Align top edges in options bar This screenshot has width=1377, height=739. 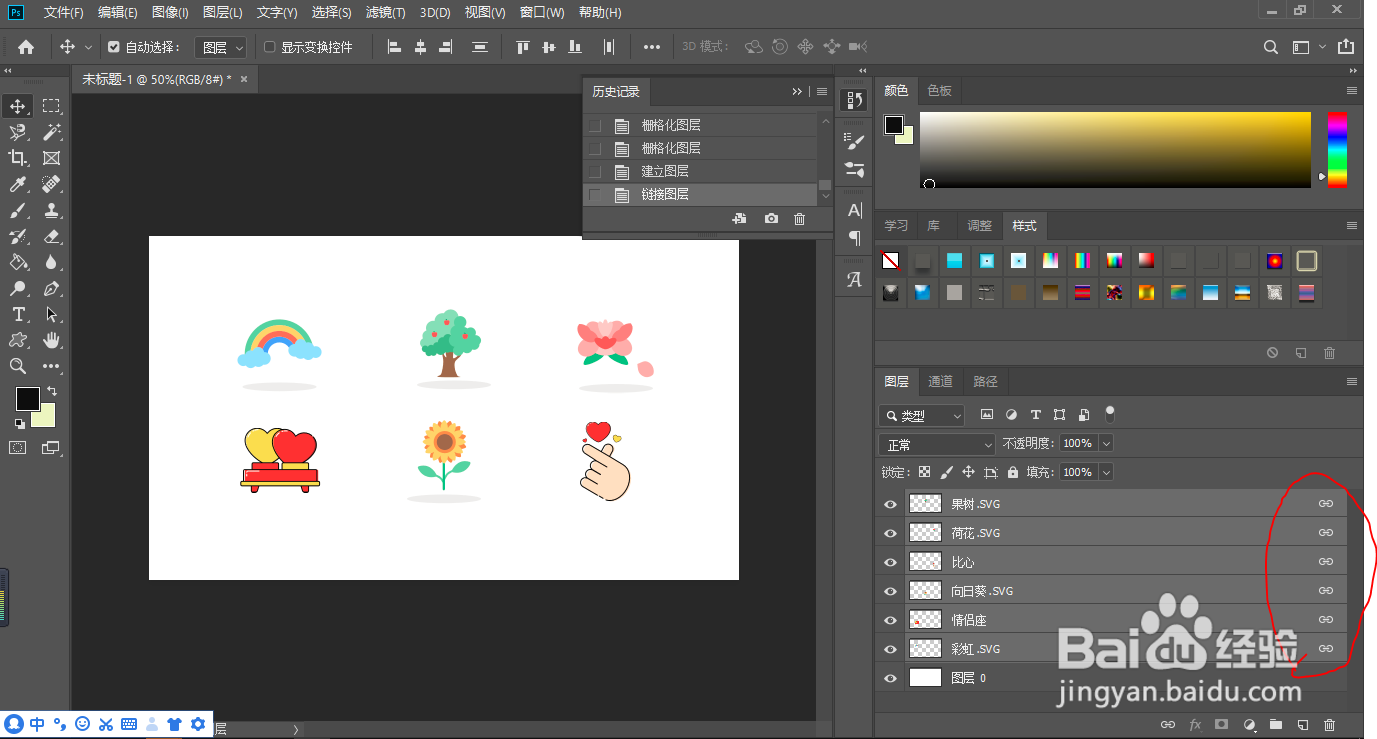coord(522,47)
